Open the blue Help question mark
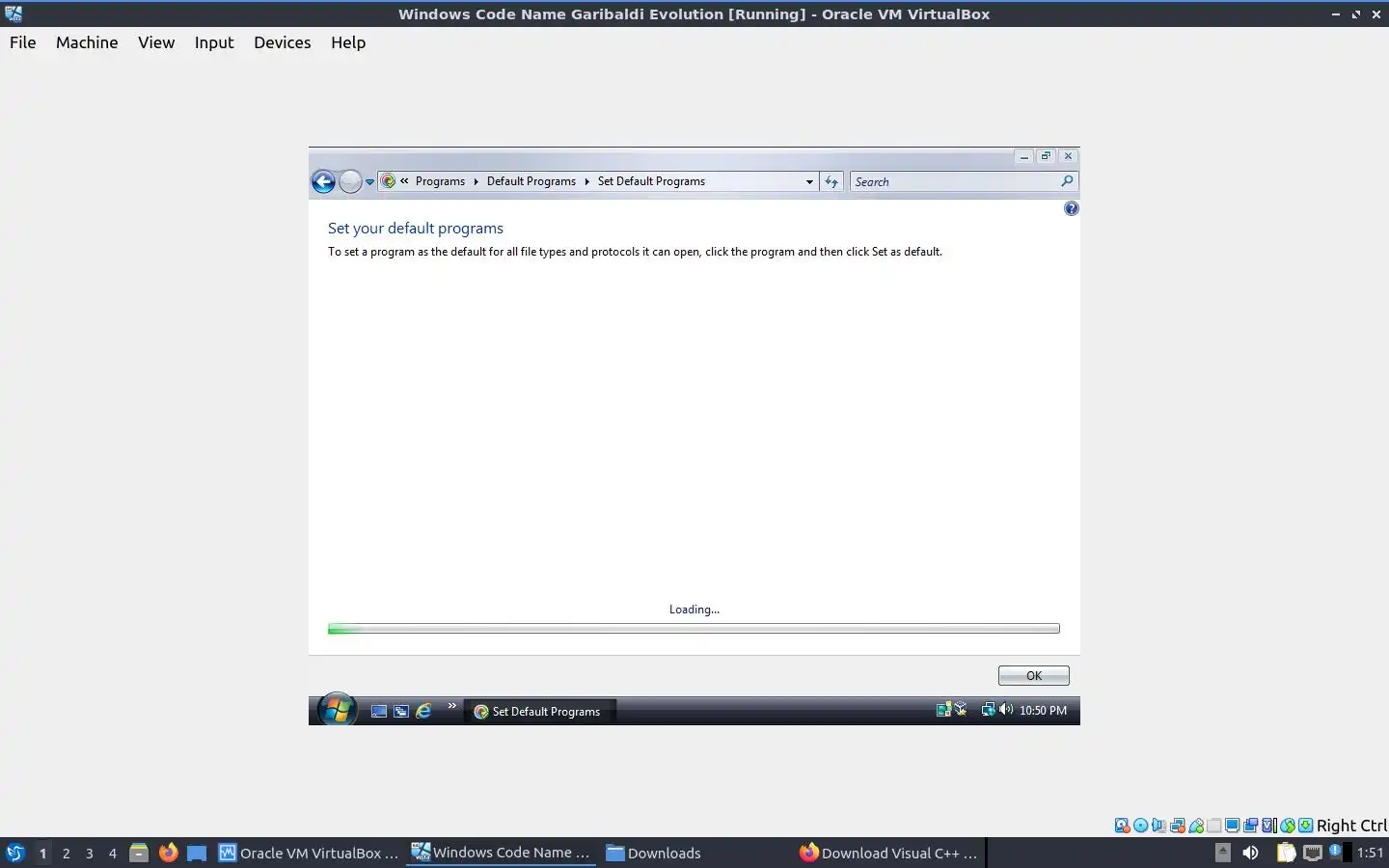1389x868 pixels. (x=1071, y=208)
